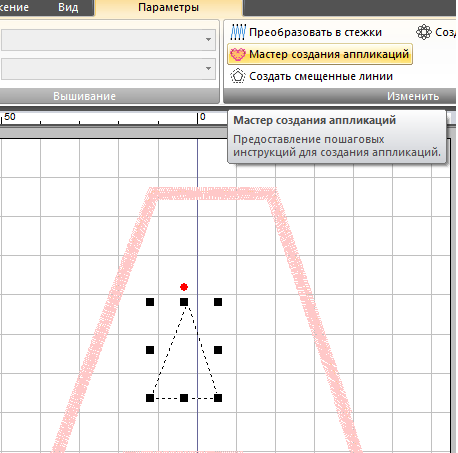458x453 pixels.
Task: Open the partially visible tab ending in 'кение'
Action: tap(14, 7)
